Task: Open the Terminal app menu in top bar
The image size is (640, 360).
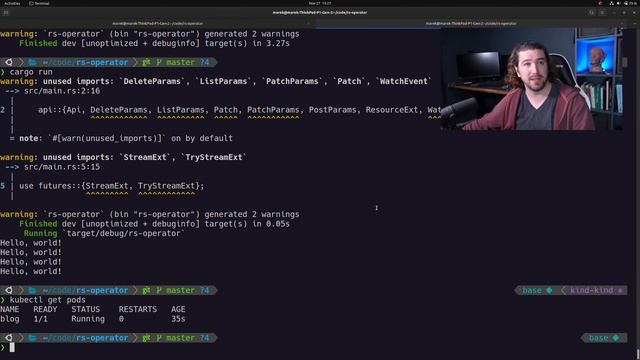Action: [39, 3]
